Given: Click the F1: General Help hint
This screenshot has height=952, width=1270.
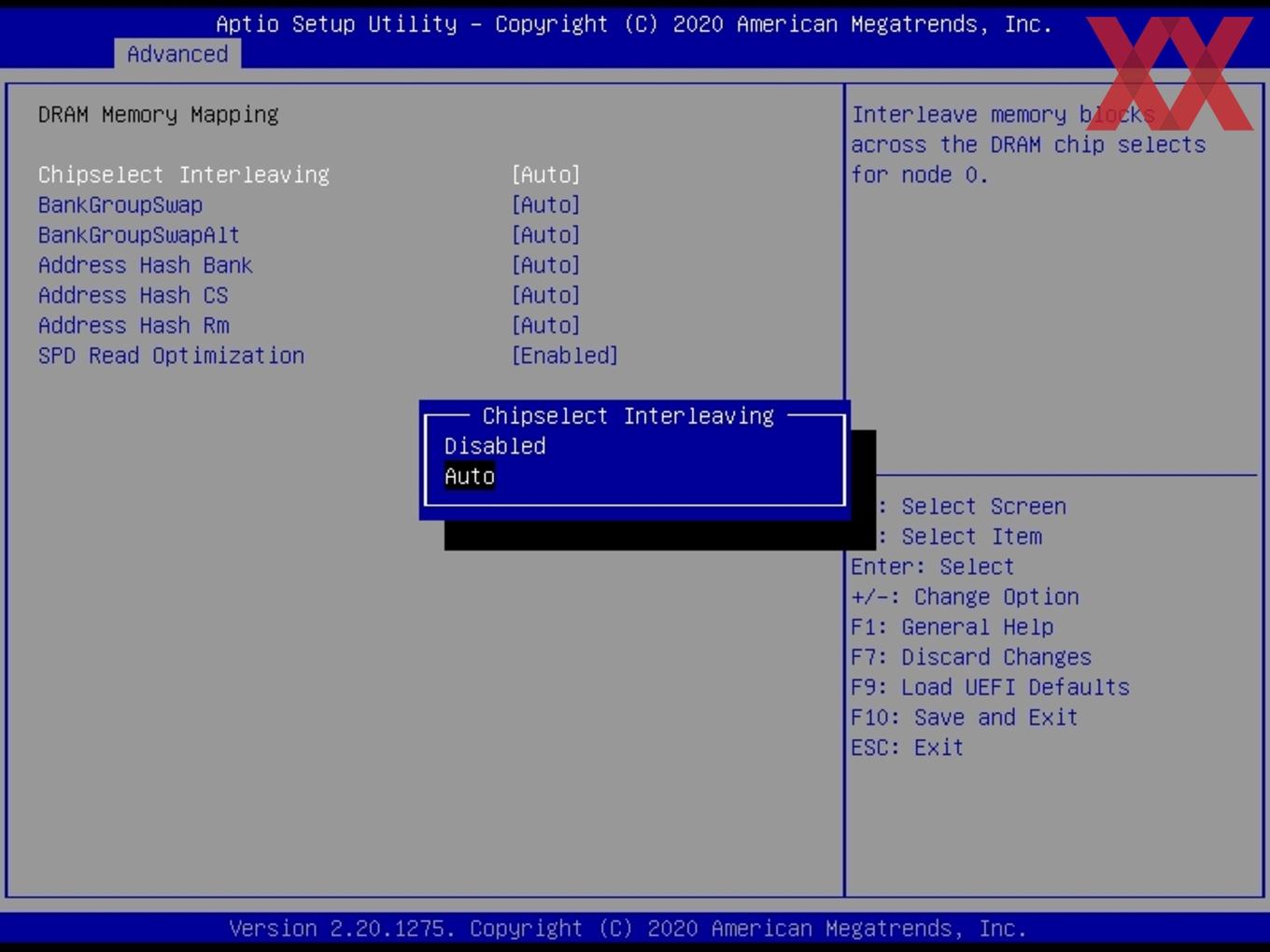Looking at the screenshot, I should tap(952, 627).
